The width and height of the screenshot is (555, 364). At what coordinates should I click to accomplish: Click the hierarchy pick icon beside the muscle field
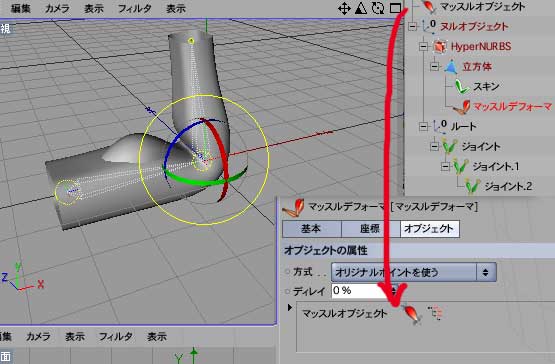pyautogui.click(x=435, y=313)
